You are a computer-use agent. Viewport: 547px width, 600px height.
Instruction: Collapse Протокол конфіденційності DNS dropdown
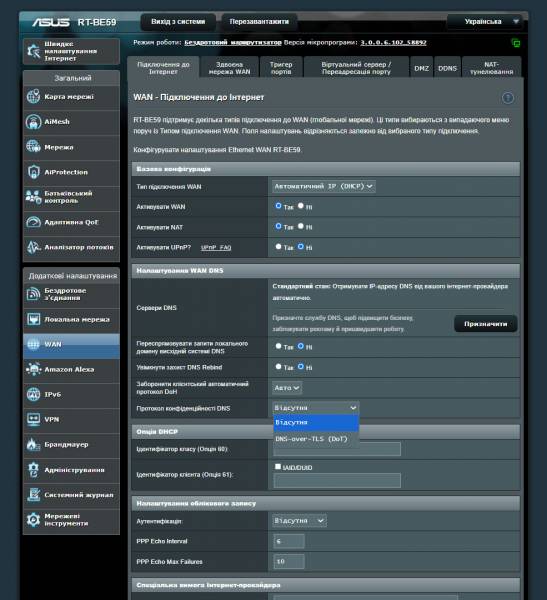coord(316,408)
